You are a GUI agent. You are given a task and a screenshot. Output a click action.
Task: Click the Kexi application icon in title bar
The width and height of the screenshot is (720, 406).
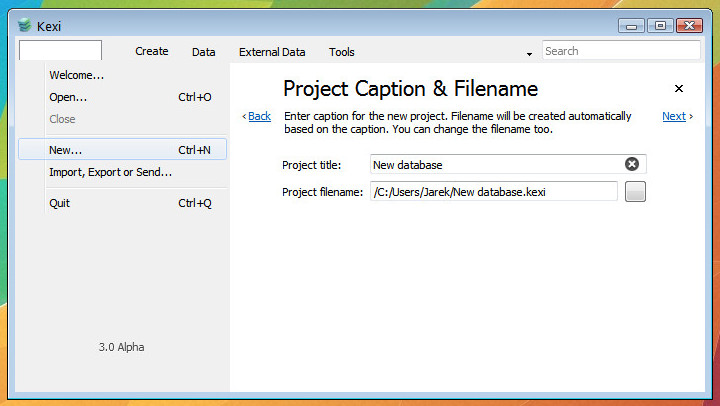[25, 26]
